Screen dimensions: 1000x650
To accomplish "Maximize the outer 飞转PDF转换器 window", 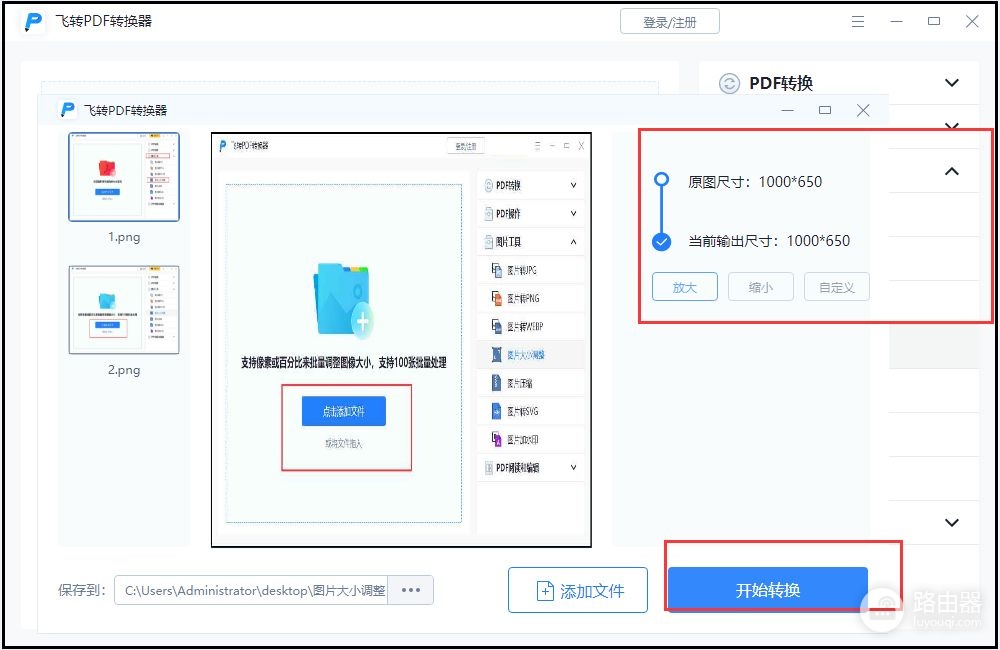I will [934, 21].
